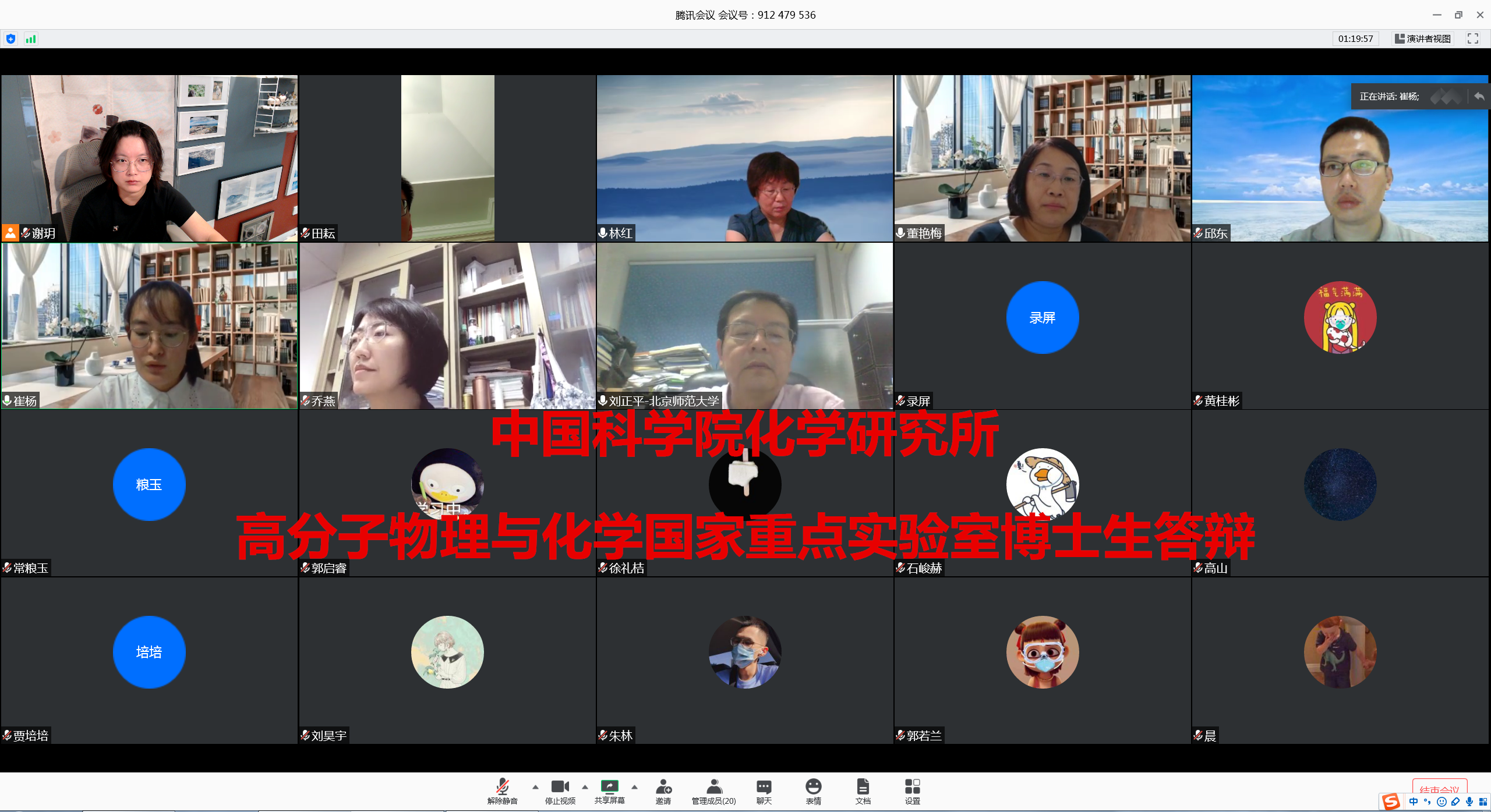
Task: Click the Sogou input 中 language indicator
Action: click(1414, 802)
